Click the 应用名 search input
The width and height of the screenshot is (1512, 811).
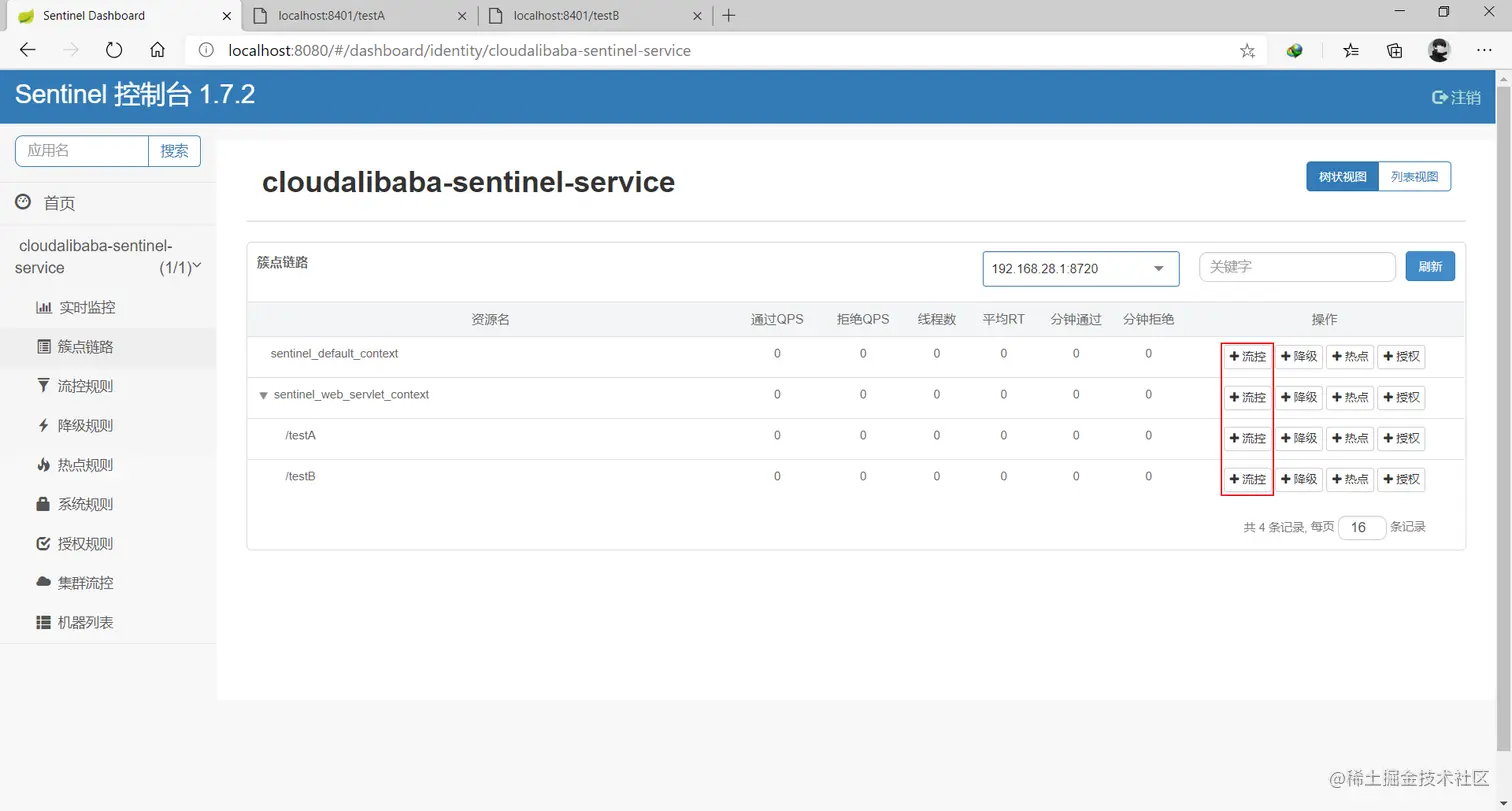[82, 151]
